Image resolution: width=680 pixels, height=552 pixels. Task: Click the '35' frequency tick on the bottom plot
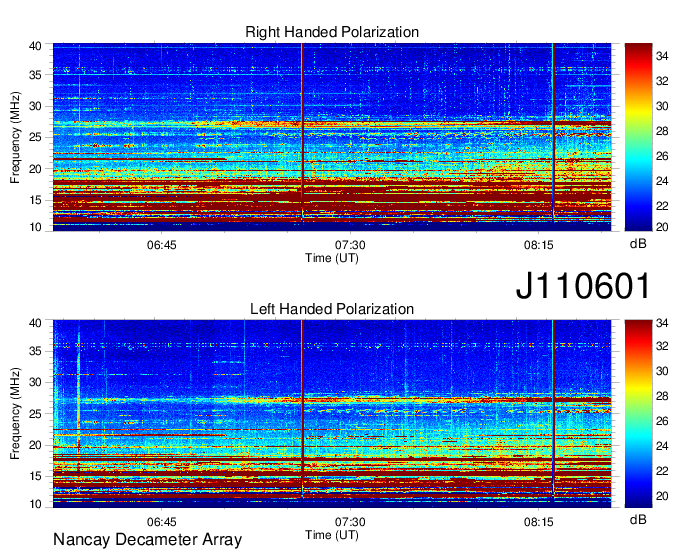tap(35, 351)
